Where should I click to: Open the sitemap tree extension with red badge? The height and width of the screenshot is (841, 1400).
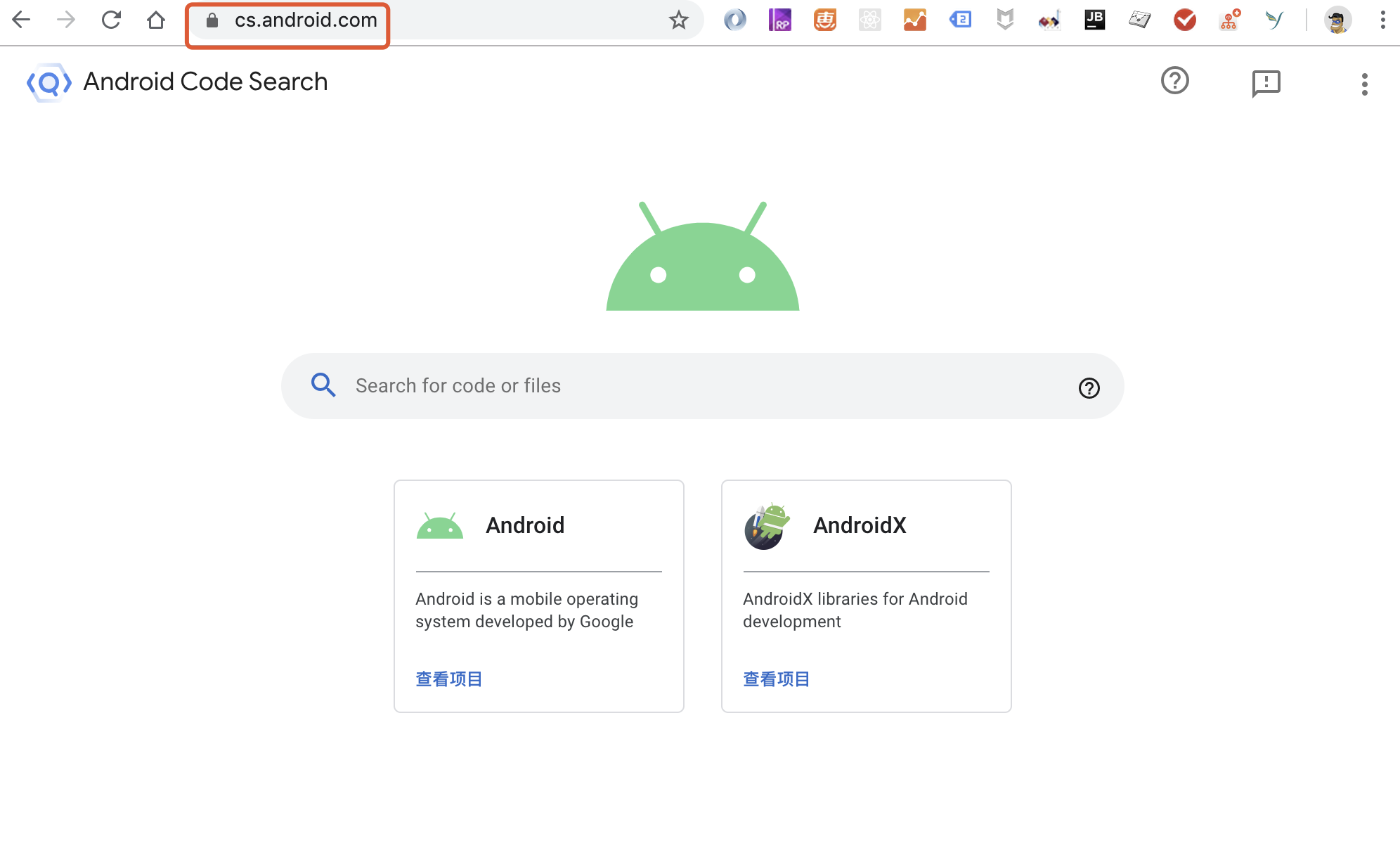click(x=1230, y=20)
